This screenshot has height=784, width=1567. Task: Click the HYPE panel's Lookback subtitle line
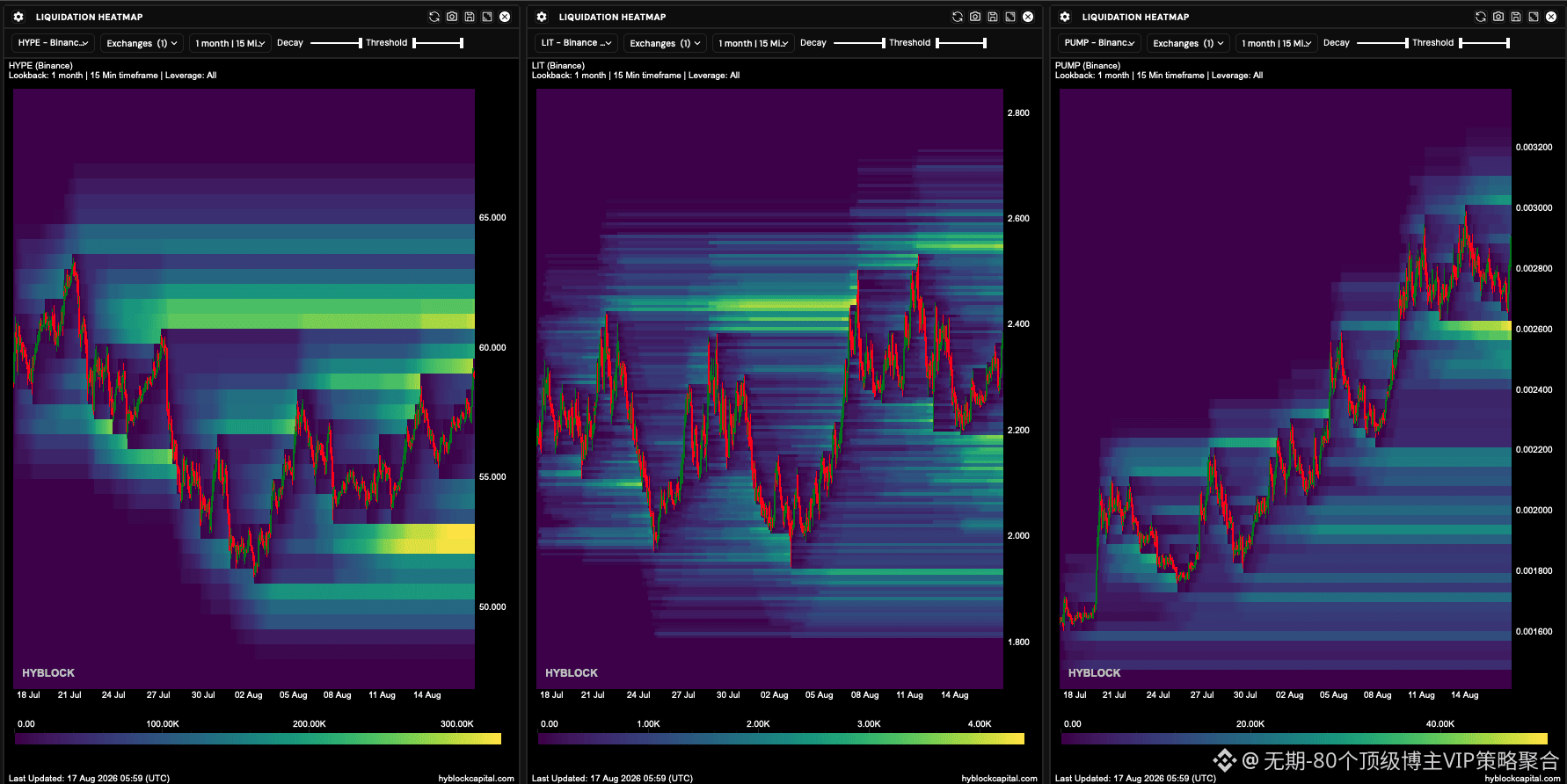(113, 76)
